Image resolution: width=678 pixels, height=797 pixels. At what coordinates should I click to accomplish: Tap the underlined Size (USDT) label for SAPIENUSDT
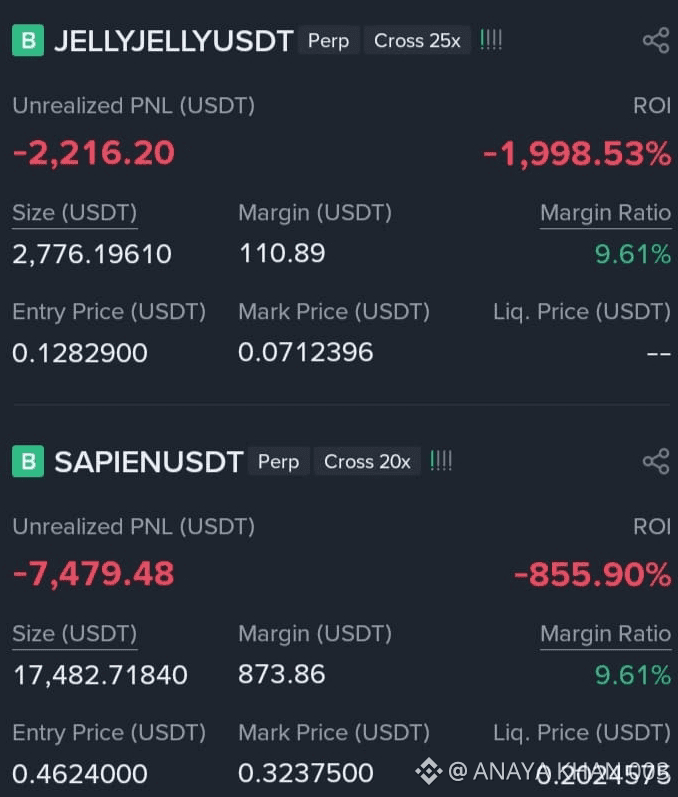click(x=75, y=634)
